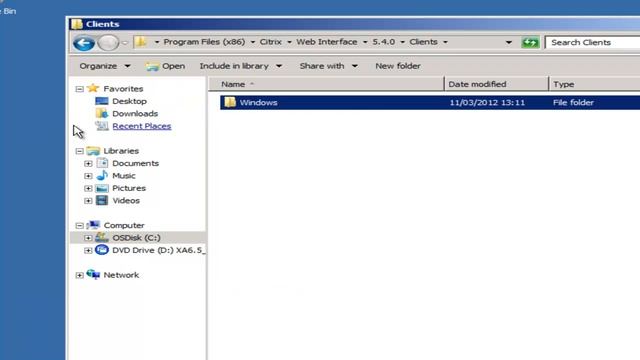Open the Organize menu
The image size is (640, 360).
tap(104, 66)
